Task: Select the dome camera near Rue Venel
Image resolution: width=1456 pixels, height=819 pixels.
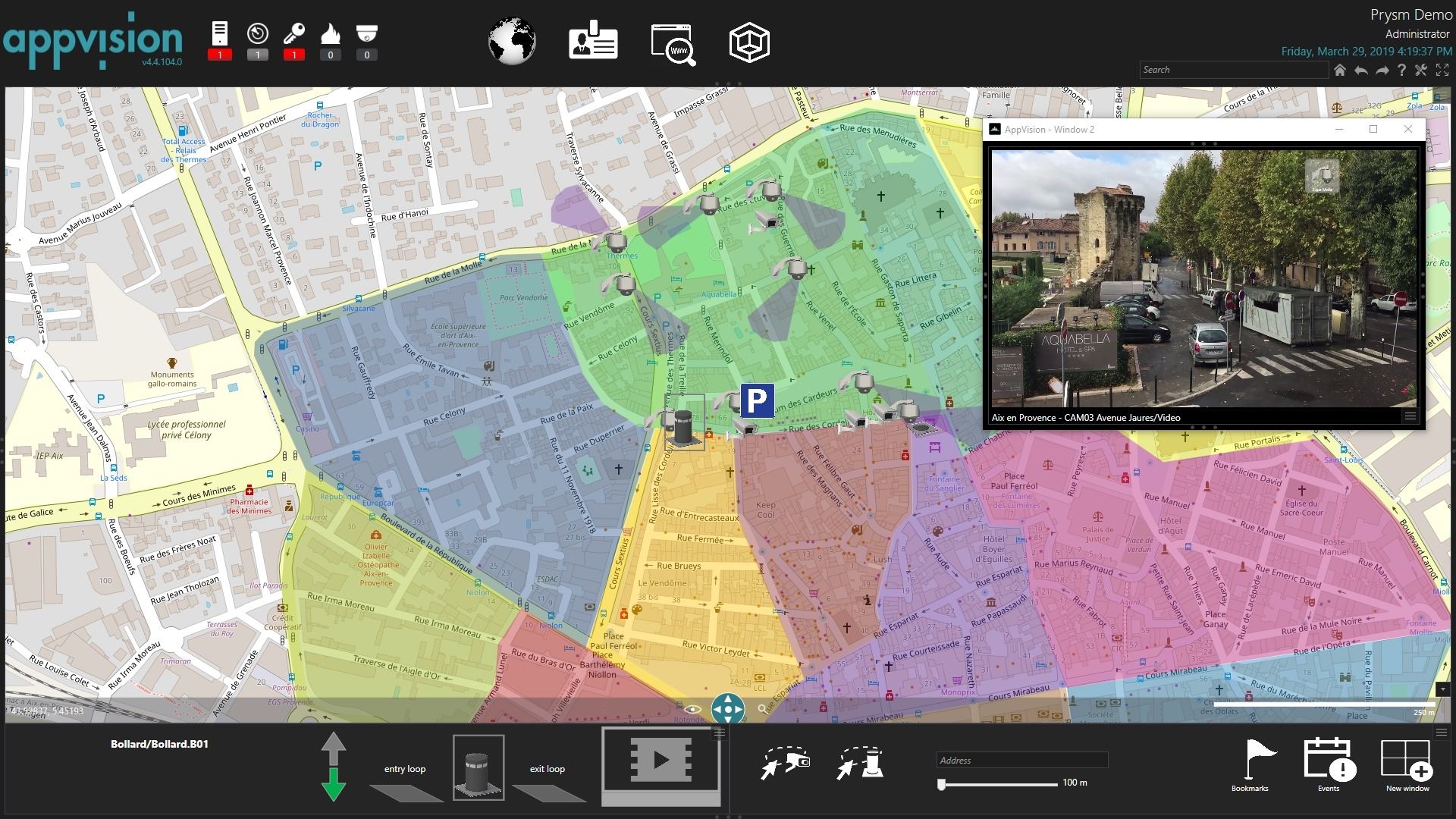Action: [x=794, y=267]
